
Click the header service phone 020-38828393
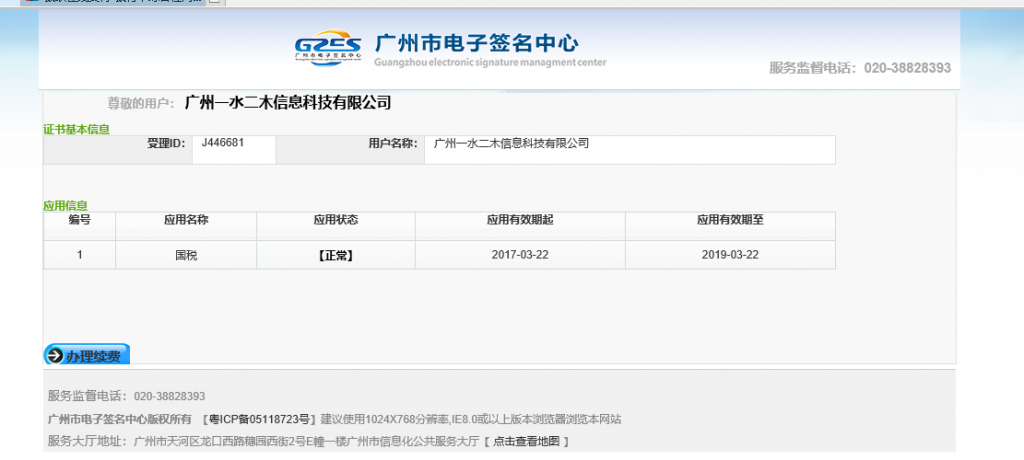[x=906, y=68]
